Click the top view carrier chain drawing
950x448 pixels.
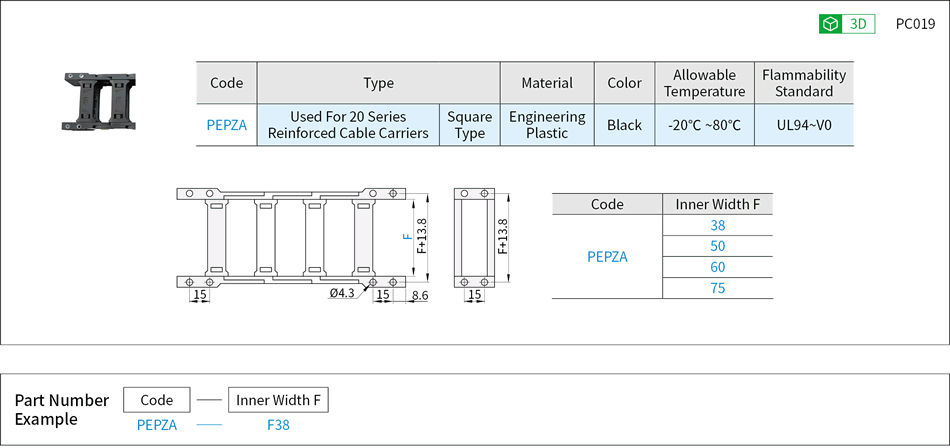pos(290,237)
